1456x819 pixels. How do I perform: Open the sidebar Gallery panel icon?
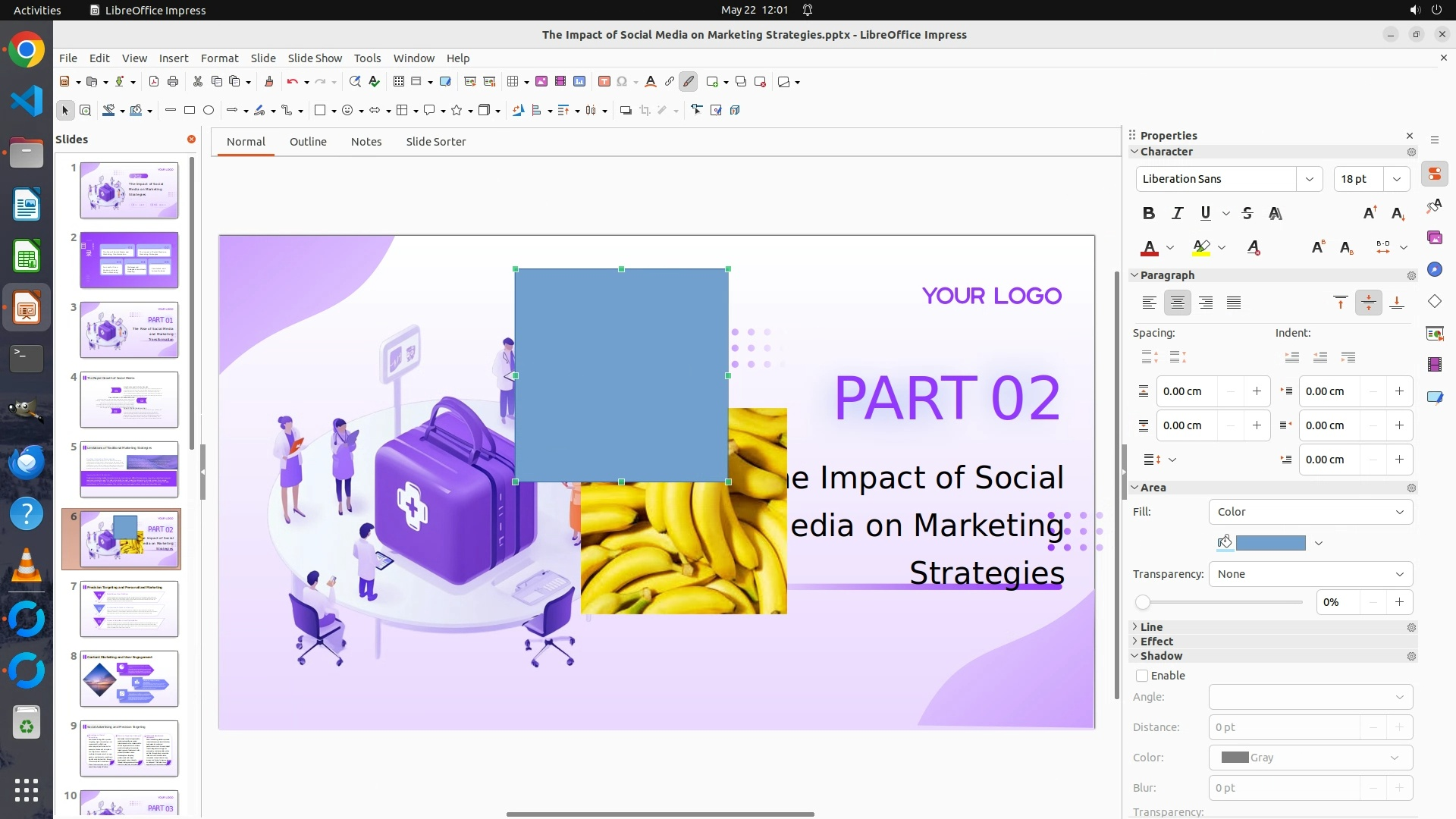point(1434,238)
